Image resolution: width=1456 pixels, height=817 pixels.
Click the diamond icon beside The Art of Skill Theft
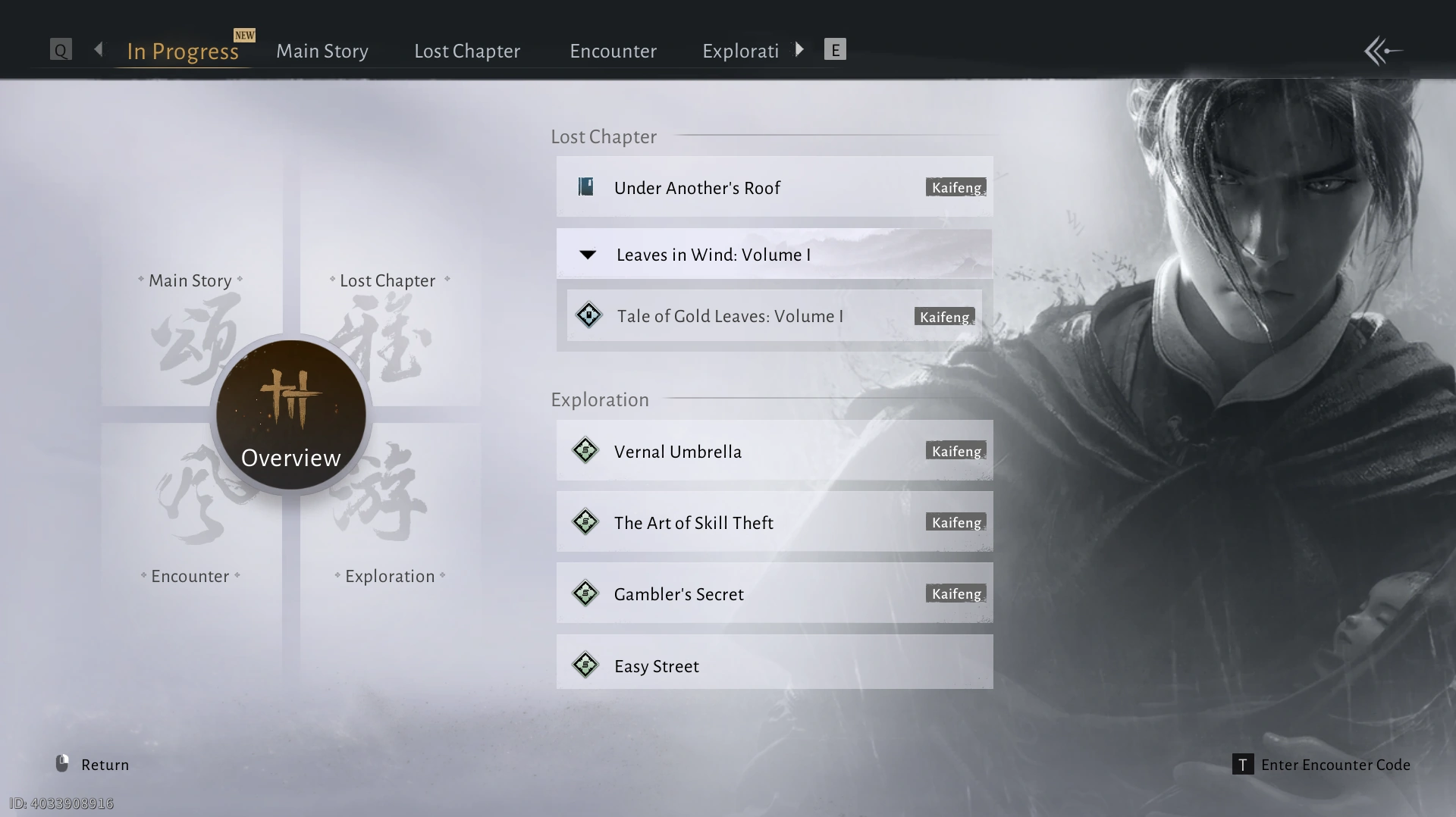(x=585, y=521)
